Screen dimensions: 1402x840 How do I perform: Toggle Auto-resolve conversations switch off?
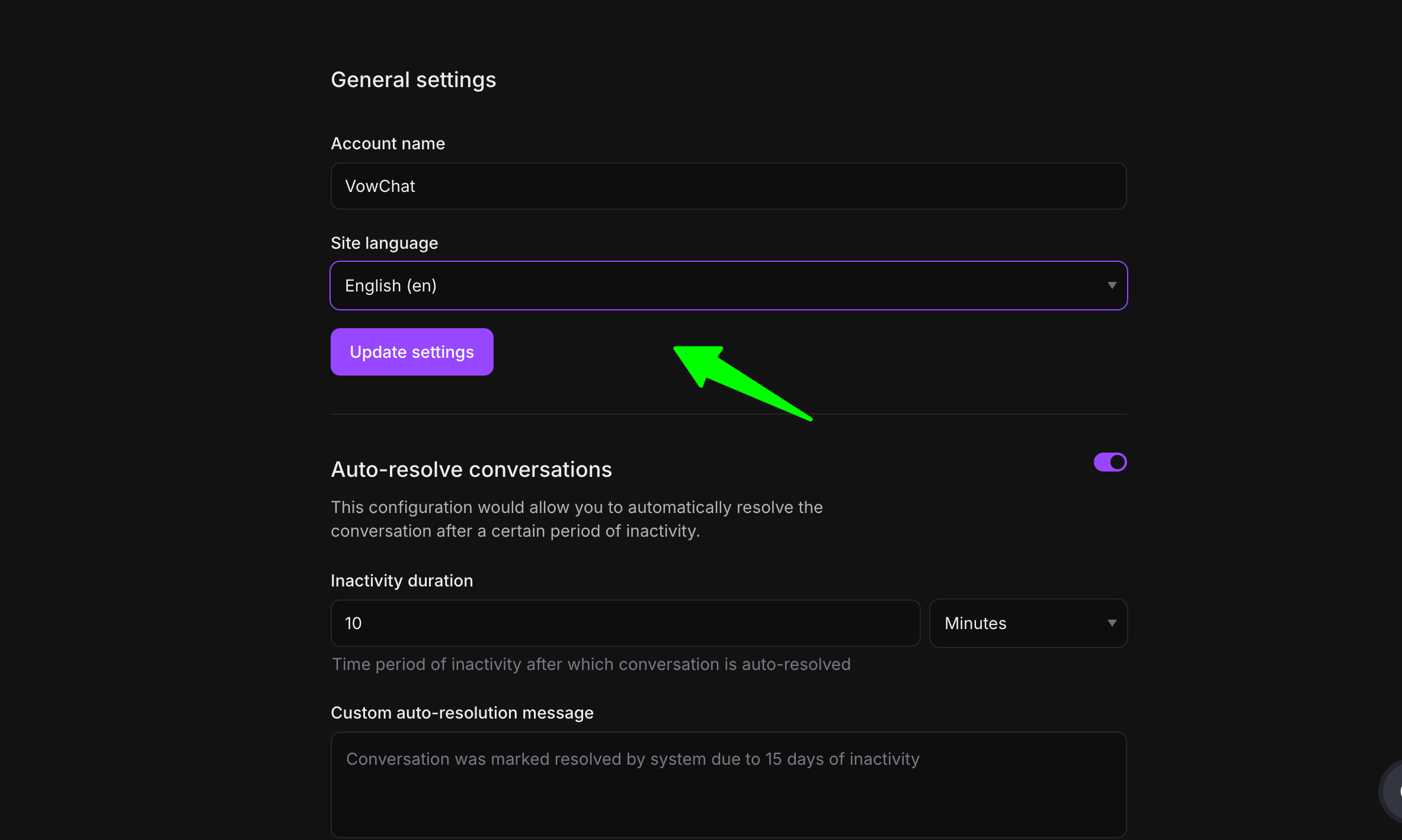pos(1110,462)
